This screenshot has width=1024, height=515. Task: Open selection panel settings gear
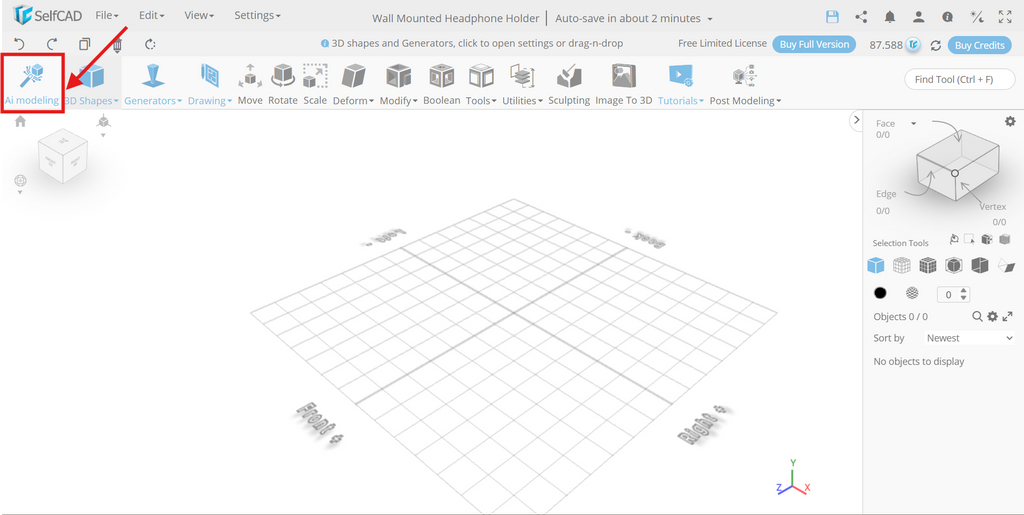tap(1010, 121)
